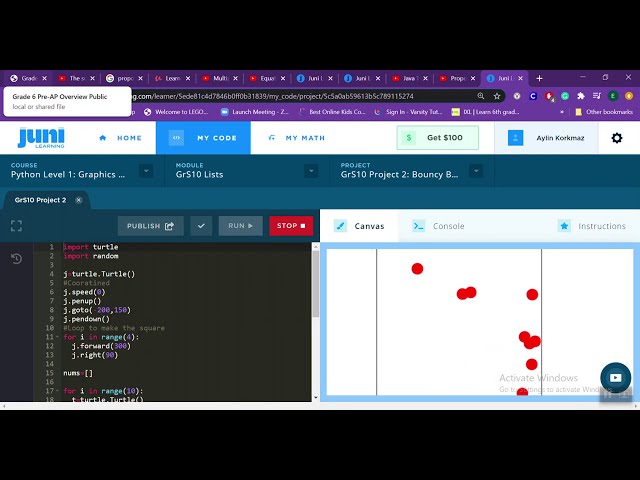This screenshot has width=640, height=480.
Task: Collapse the for loop at line 17
Action: point(58,391)
